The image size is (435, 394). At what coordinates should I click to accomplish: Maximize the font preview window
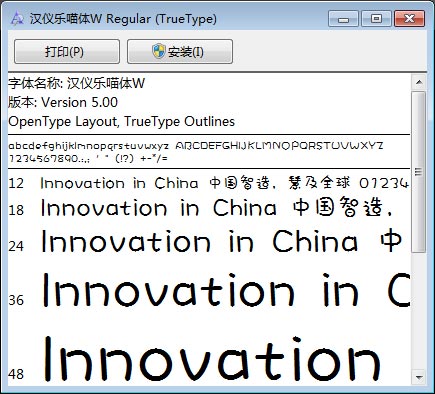pos(376,19)
